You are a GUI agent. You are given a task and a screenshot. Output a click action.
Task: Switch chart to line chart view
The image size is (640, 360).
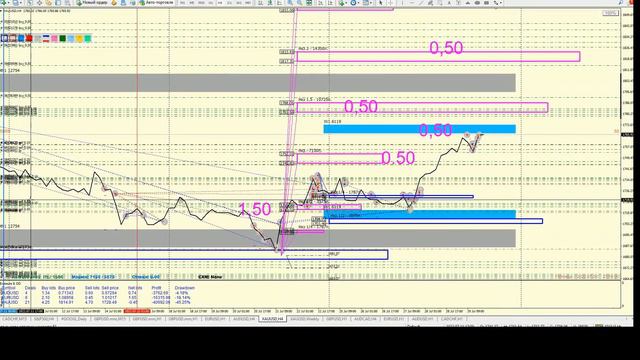pyautogui.click(x=280, y=2)
